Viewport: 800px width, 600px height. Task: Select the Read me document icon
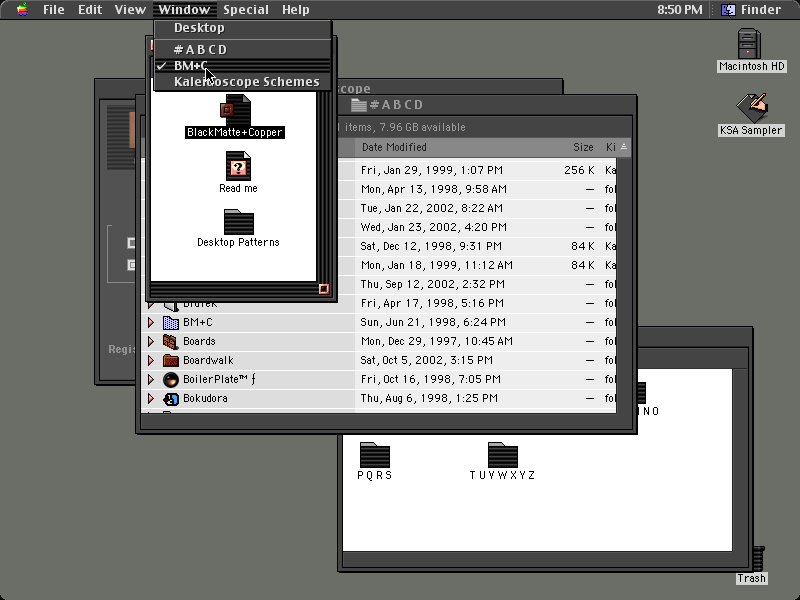(x=238, y=166)
